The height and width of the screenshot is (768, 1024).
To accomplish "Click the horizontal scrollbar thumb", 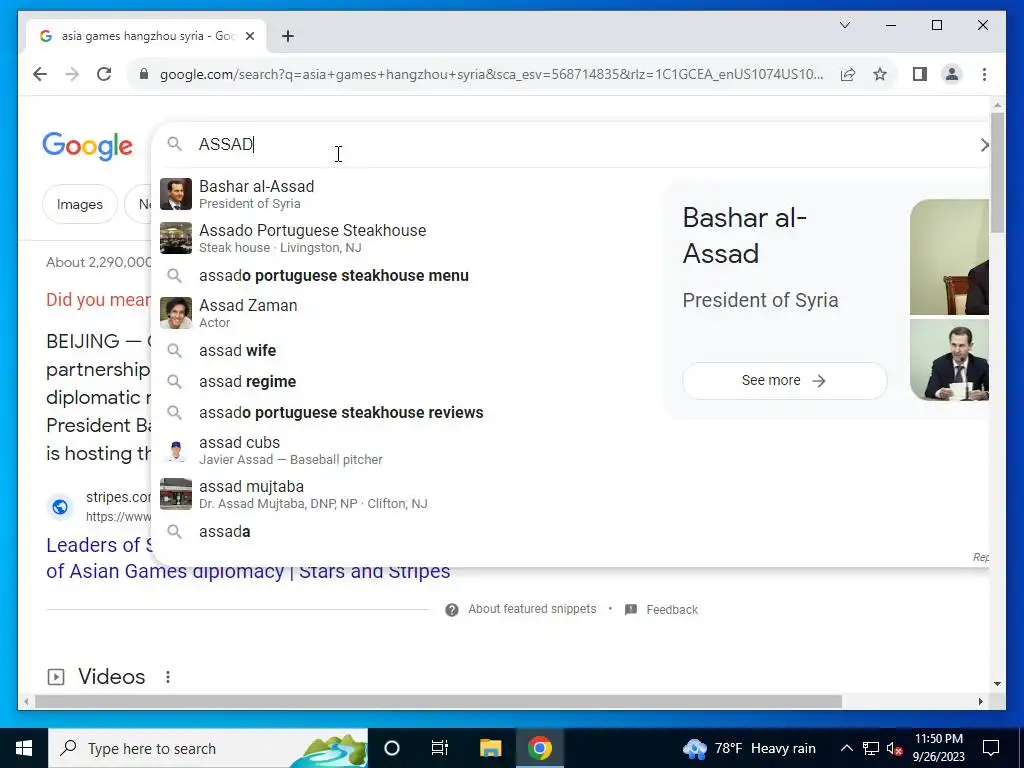I will (x=438, y=701).
